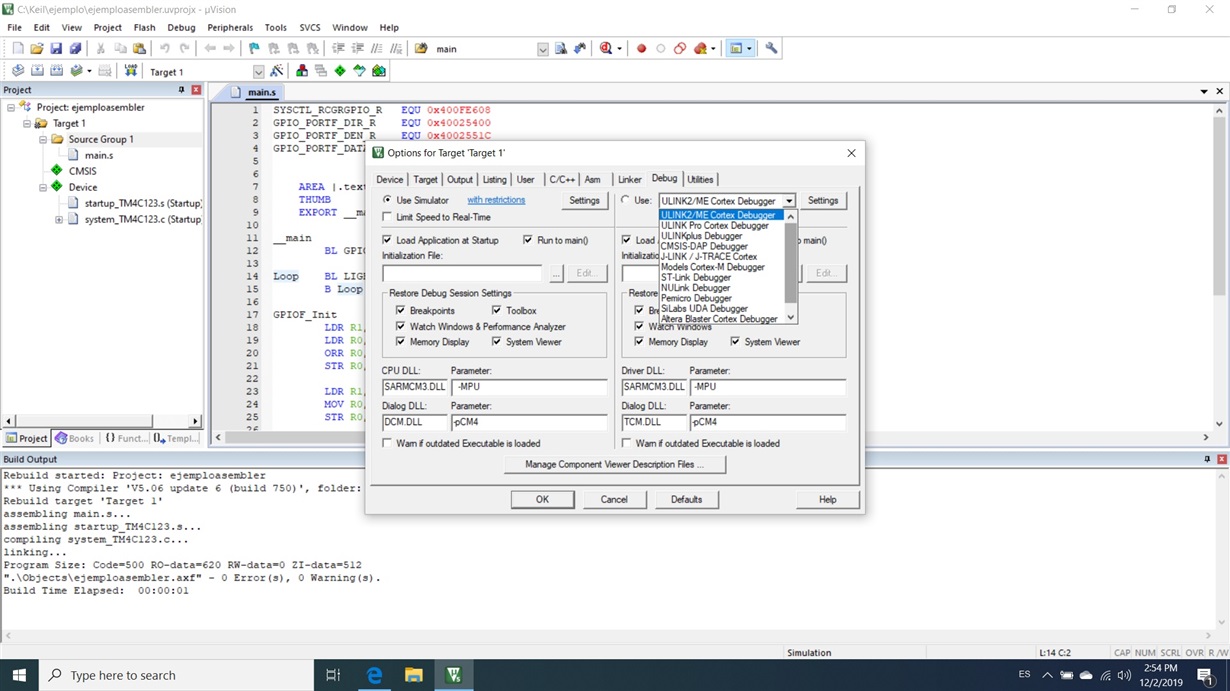Toggle a bookmark on current line
This screenshot has height=691, width=1230.
[255, 48]
